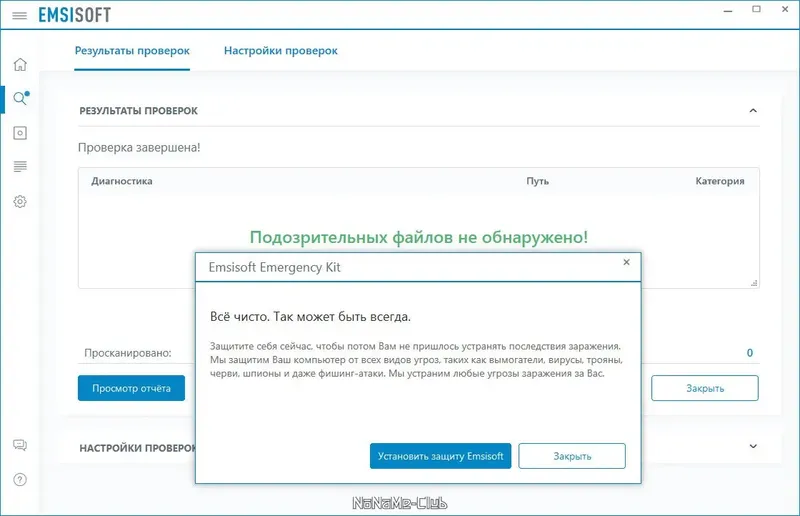Open the hamburger menu next to Emsisoft logo
This screenshot has width=800, height=516.
[x=19, y=15]
